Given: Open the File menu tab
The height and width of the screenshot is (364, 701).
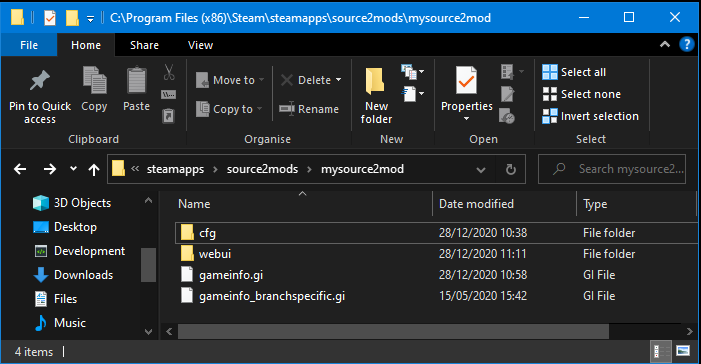Looking at the screenshot, I should pos(29,45).
